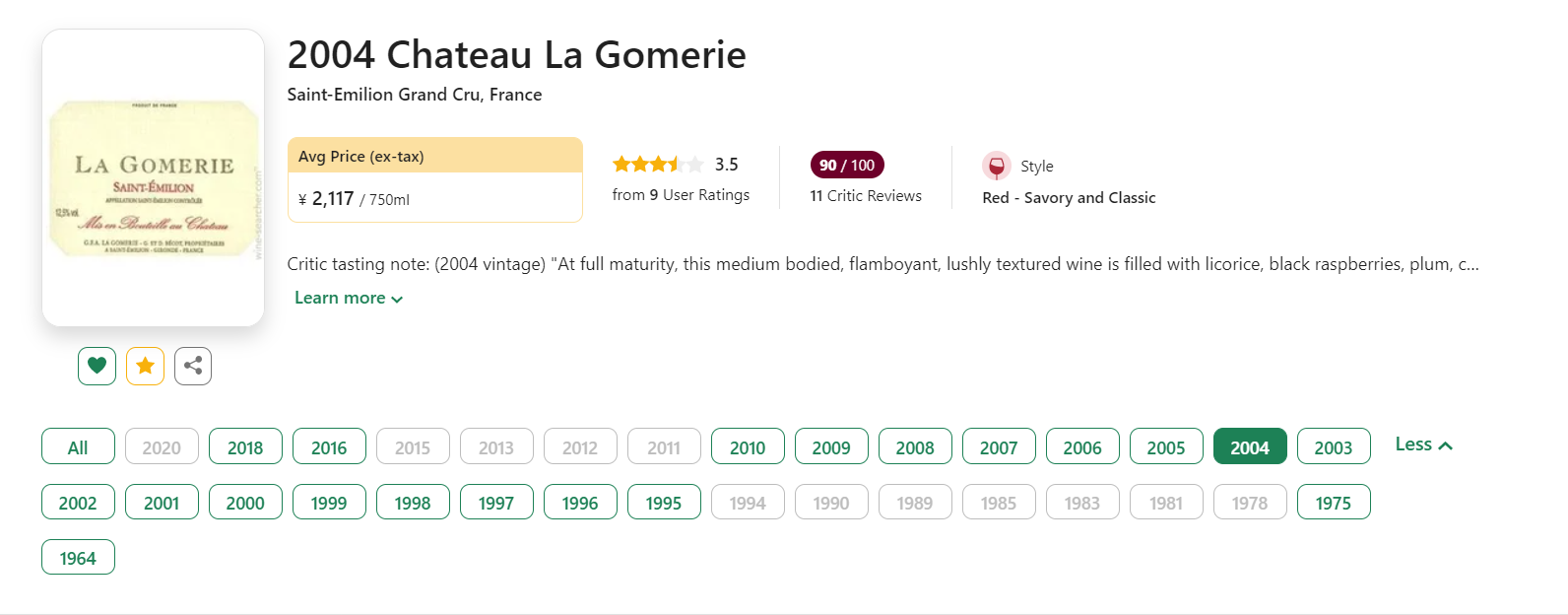
Task: Click the user rating stars
Action: coord(658,165)
